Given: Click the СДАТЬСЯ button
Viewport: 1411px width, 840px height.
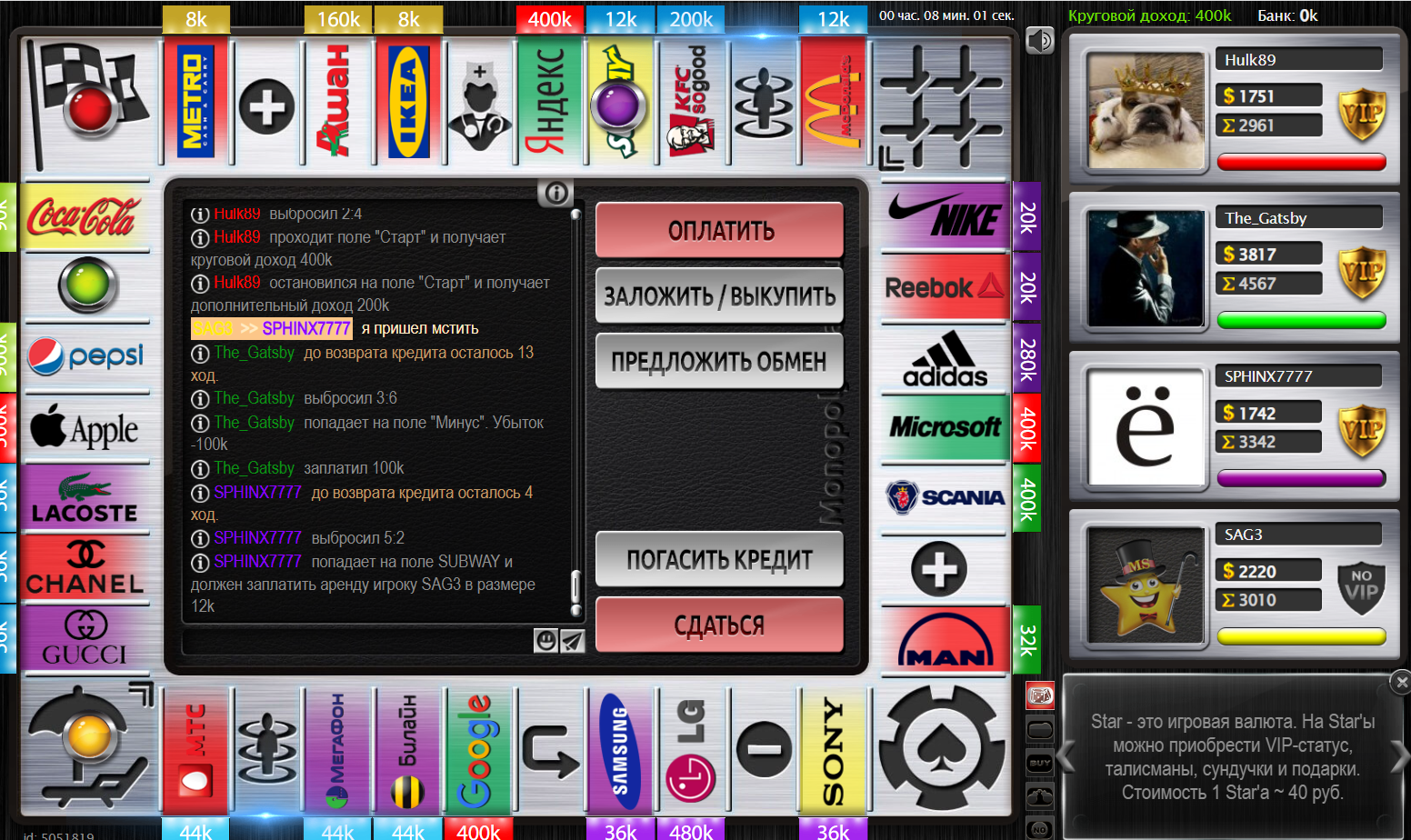Looking at the screenshot, I should pos(720,625).
